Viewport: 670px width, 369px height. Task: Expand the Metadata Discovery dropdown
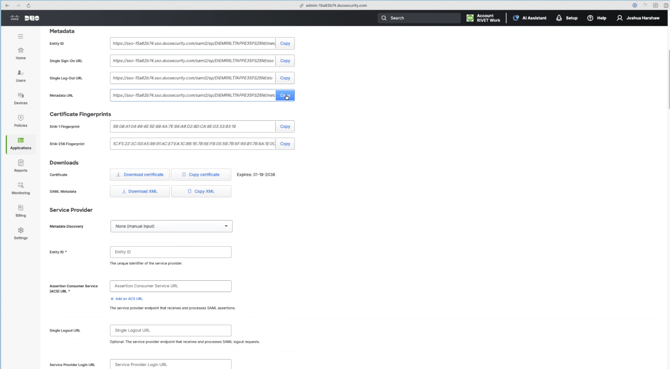pyautogui.click(x=171, y=226)
